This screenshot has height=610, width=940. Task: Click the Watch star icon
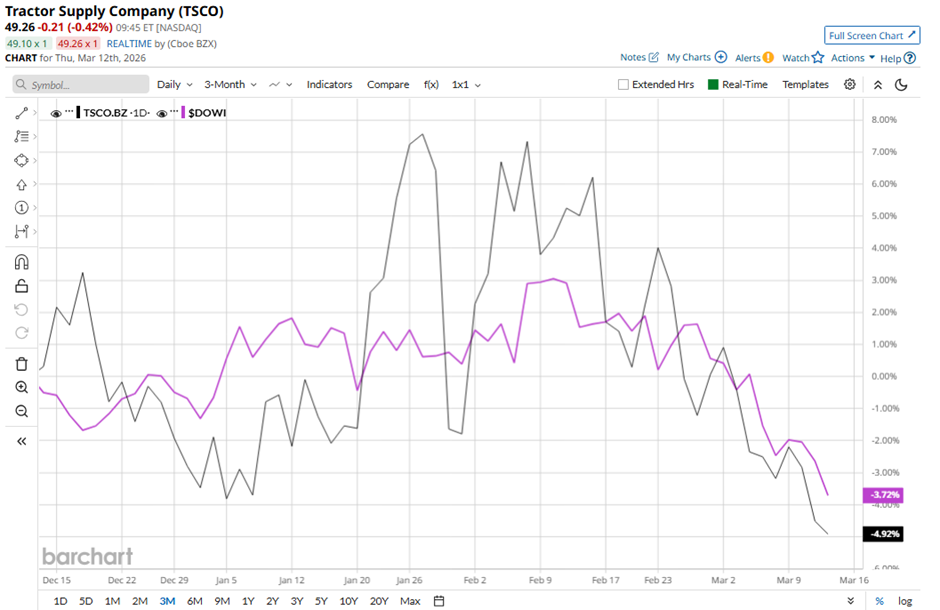click(818, 58)
